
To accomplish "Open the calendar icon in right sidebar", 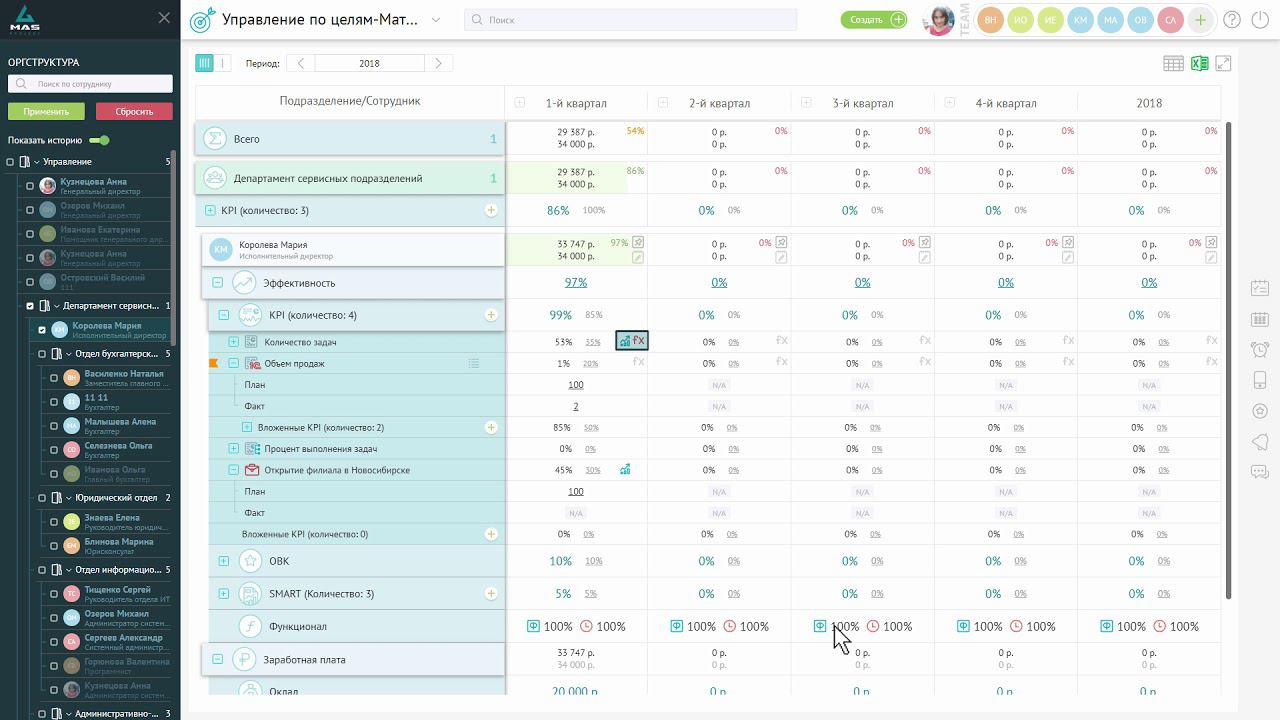I will point(1260,288).
